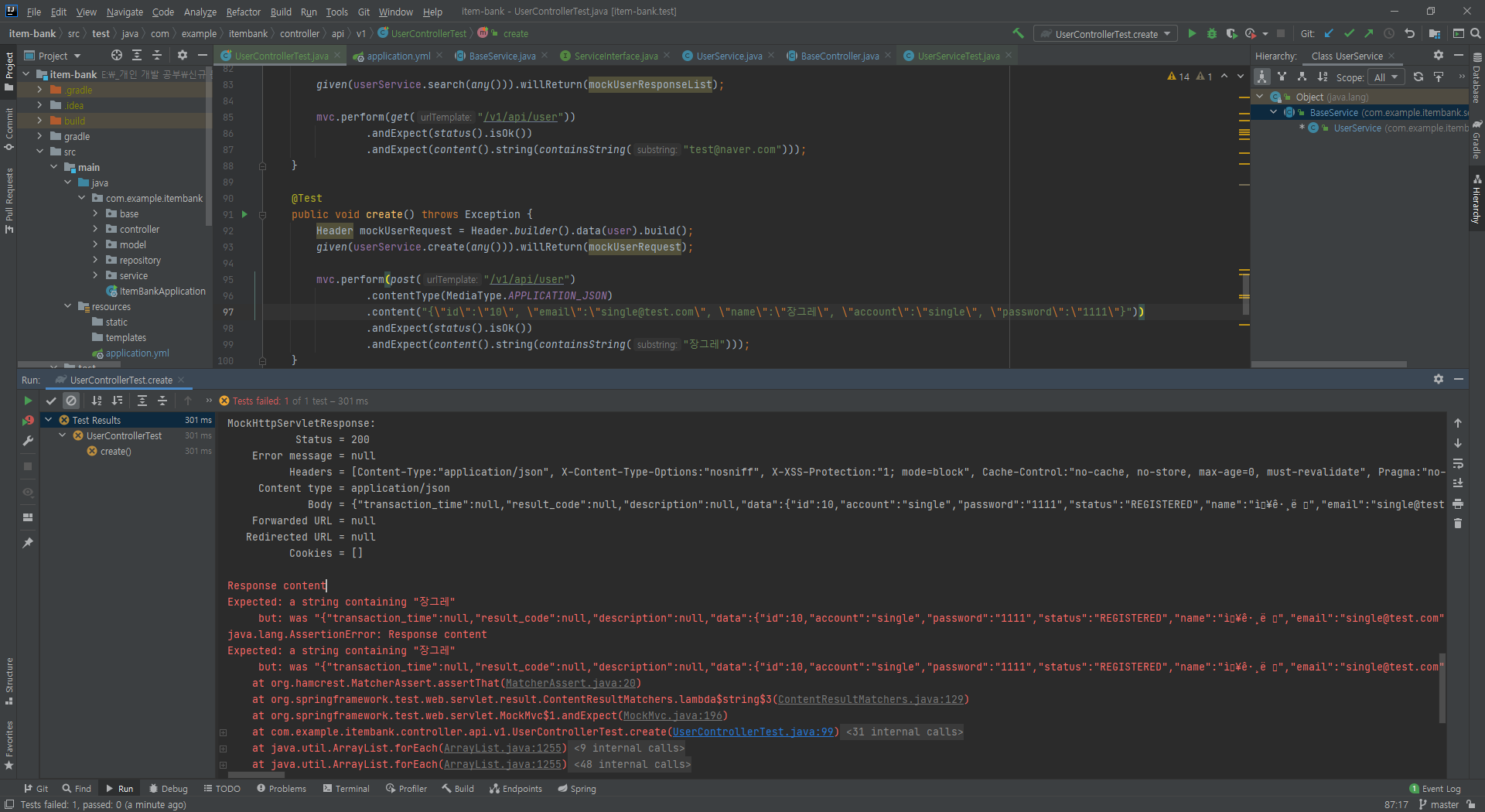Image resolution: width=1485 pixels, height=812 pixels.
Task: Click the line 91 gutter run test icon
Action: click(244, 214)
